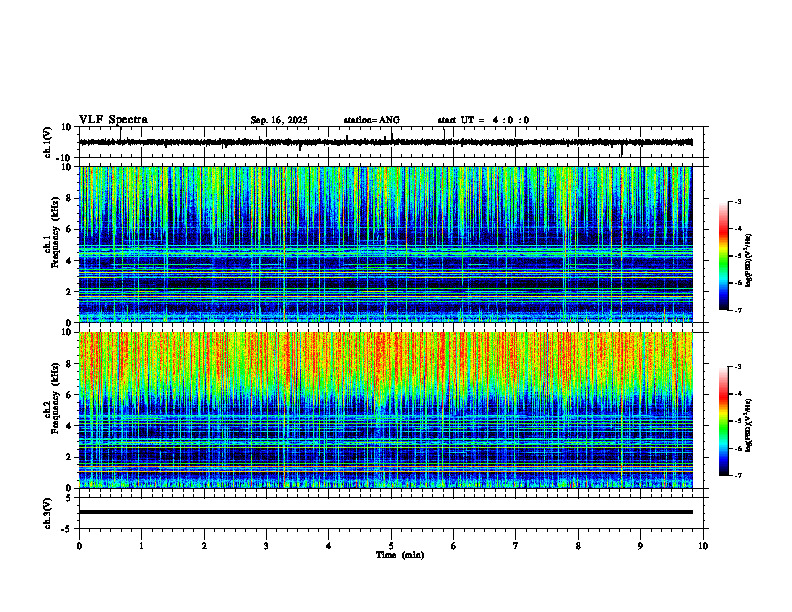The height and width of the screenshot is (612, 792).
Task: Click the ch.1 colorbar label "log(PSD)(V²/Hz)"
Action: pyautogui.click(x=749, y=261)
